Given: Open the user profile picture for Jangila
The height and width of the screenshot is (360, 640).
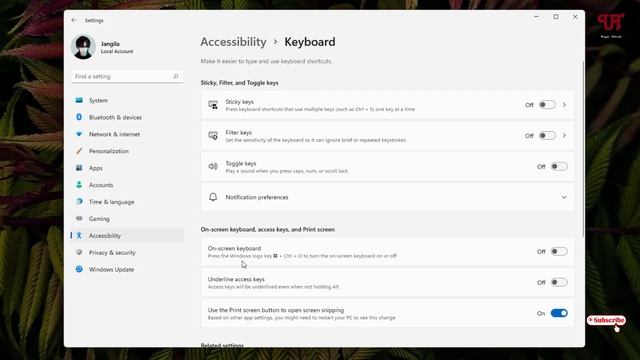Looking at the screenshot, I should (x=83, y=47).
